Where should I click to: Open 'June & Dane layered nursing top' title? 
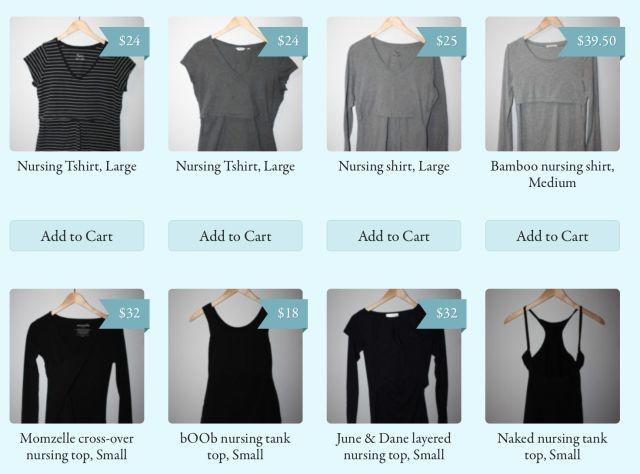coord(394,446)
